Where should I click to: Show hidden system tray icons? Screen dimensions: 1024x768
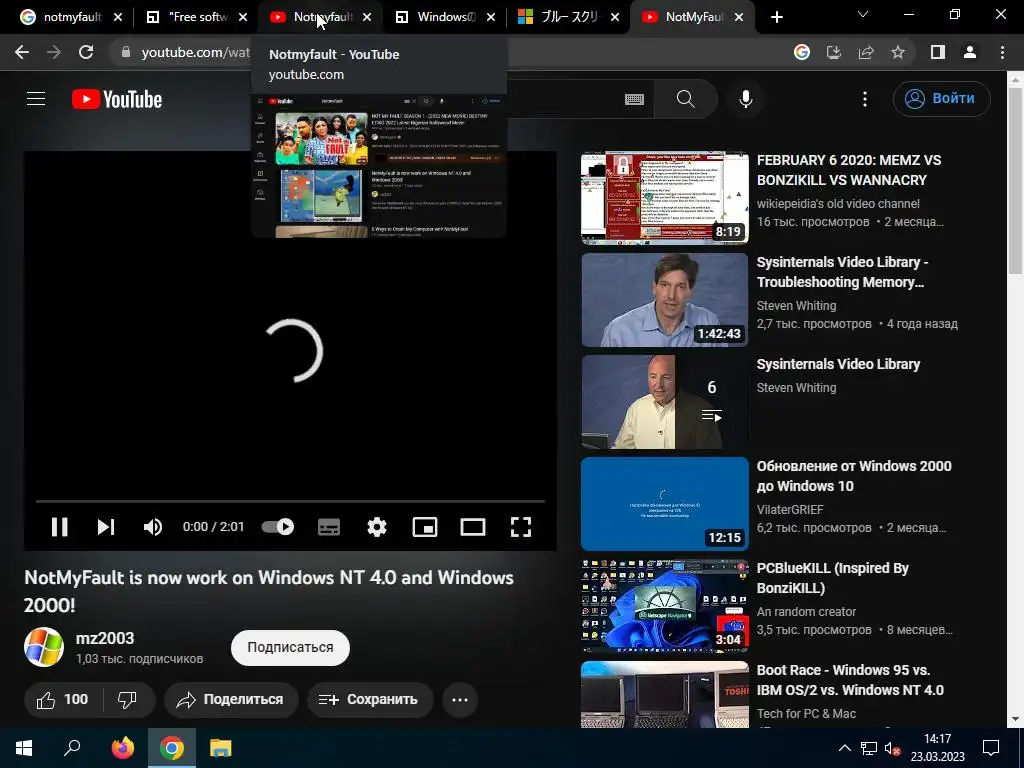(844, 748)
